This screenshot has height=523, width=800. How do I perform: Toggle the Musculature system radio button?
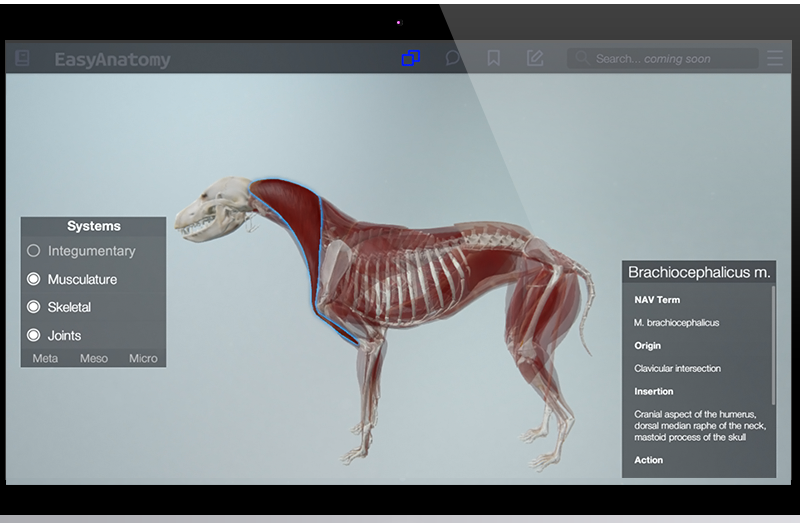coord(34,279)
